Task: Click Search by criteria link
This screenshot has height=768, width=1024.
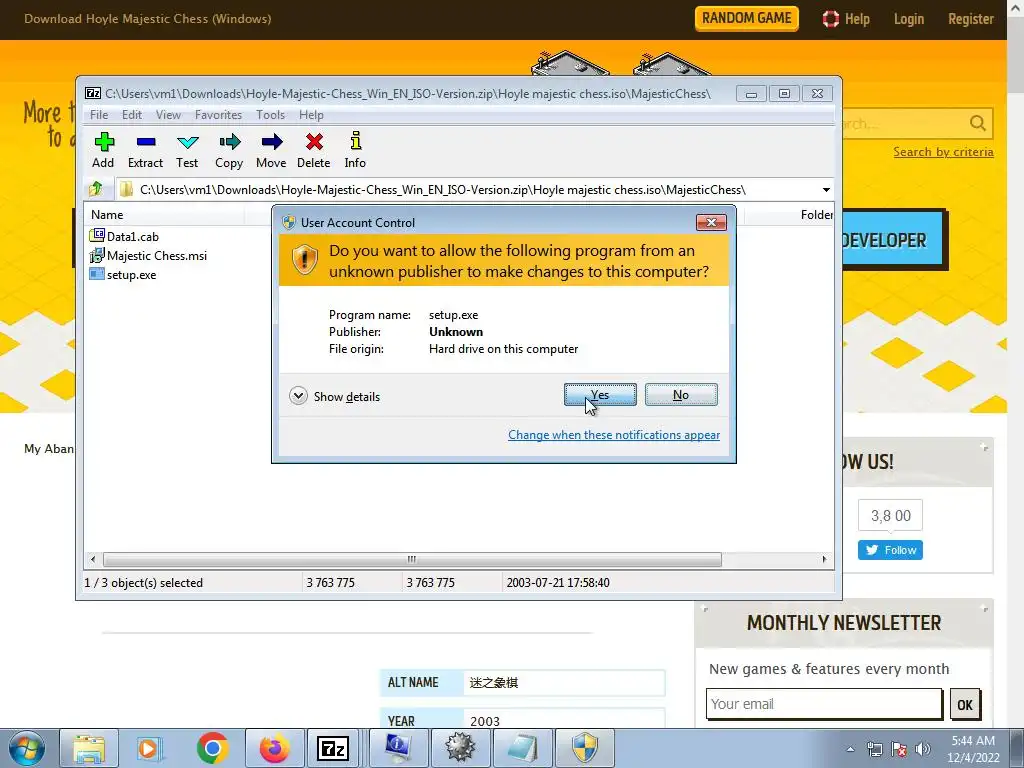Action: (943, 152)
